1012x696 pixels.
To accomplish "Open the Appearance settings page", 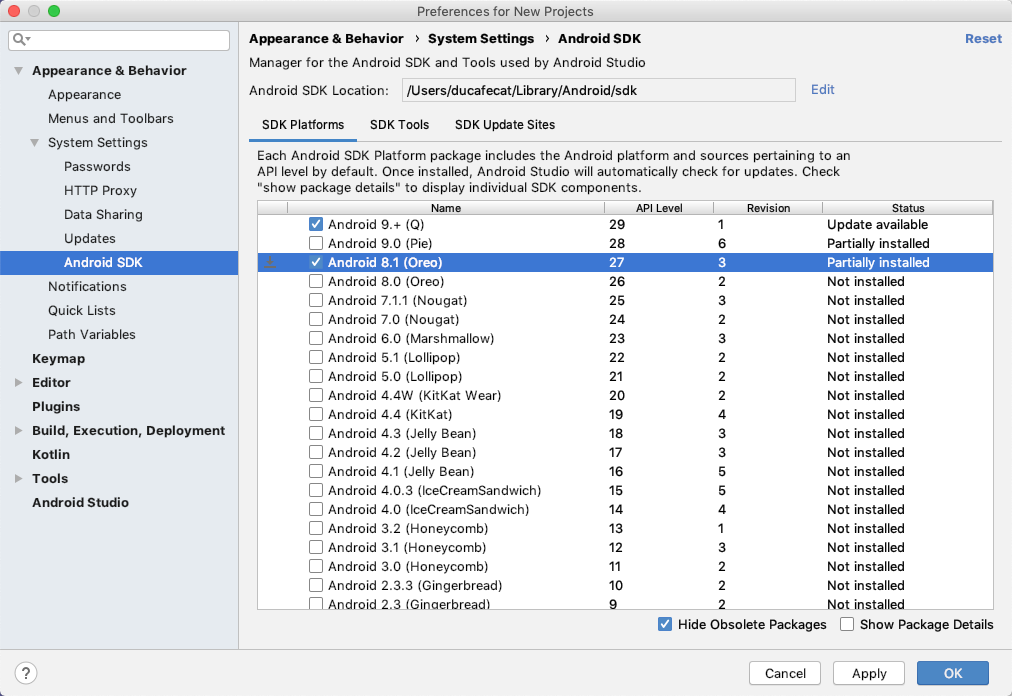I will coord(85,95).
